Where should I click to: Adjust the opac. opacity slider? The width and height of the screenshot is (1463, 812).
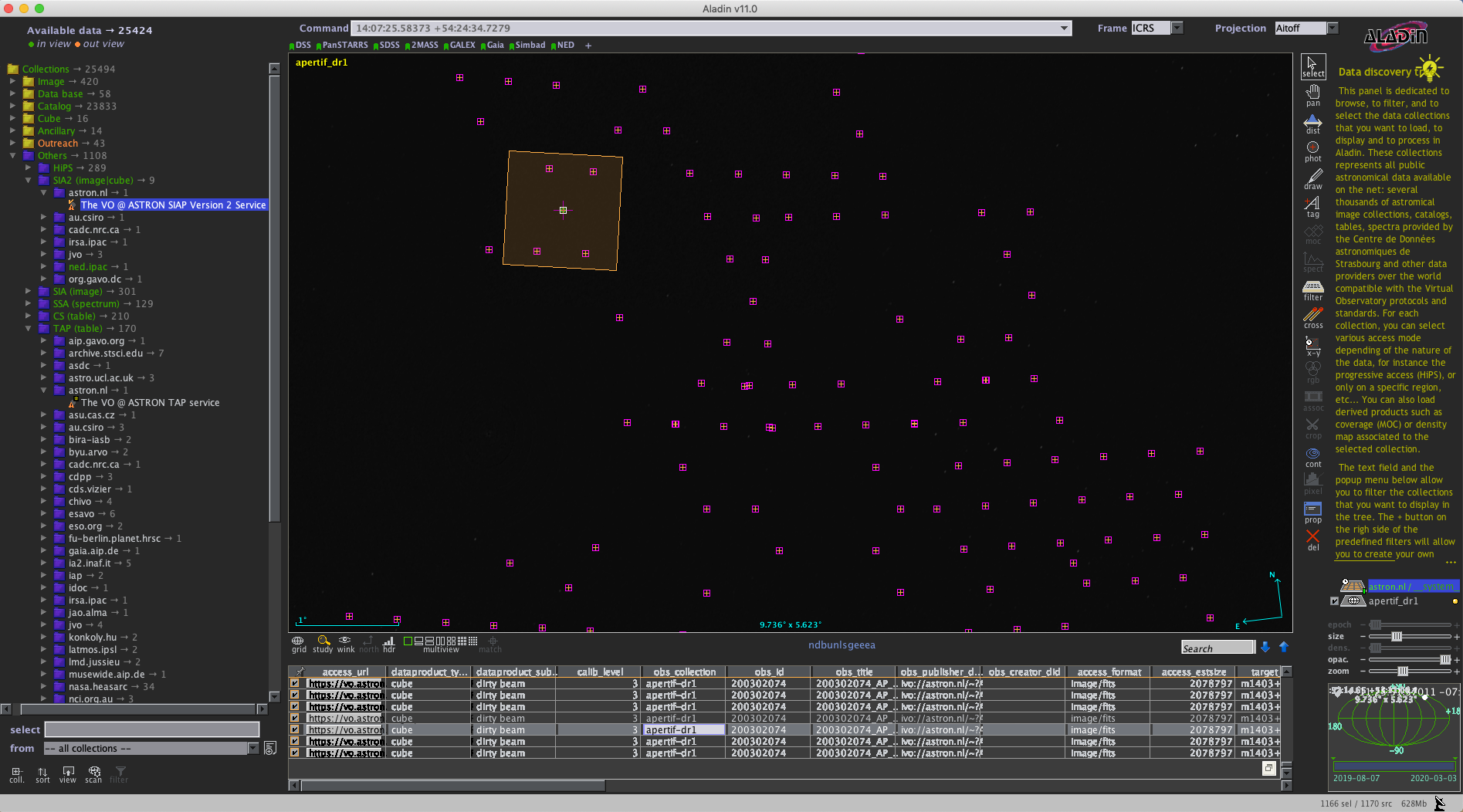pyautogui.click(x=1444, y=659)
